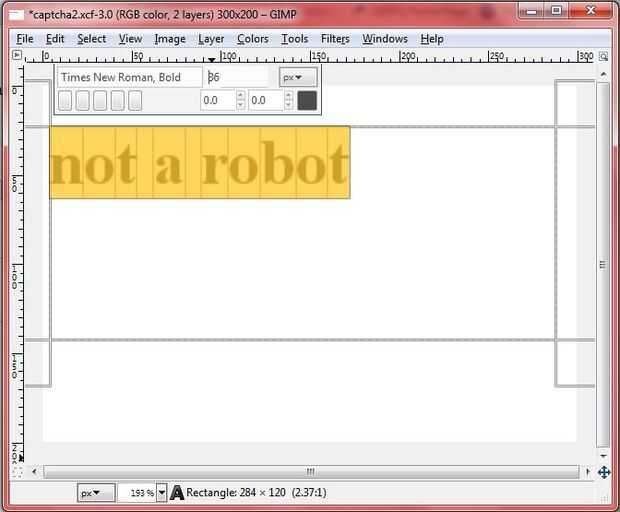Close the GIMP window
This screenshot has height=512, width=620.
click(591, 11)
